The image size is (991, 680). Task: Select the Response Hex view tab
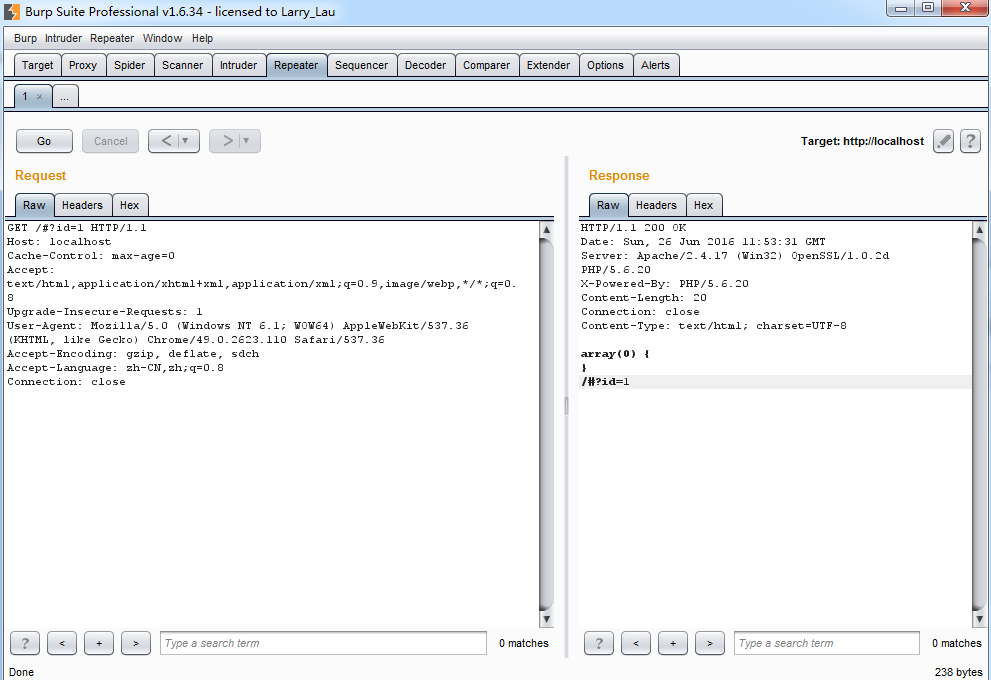point(703,205)
